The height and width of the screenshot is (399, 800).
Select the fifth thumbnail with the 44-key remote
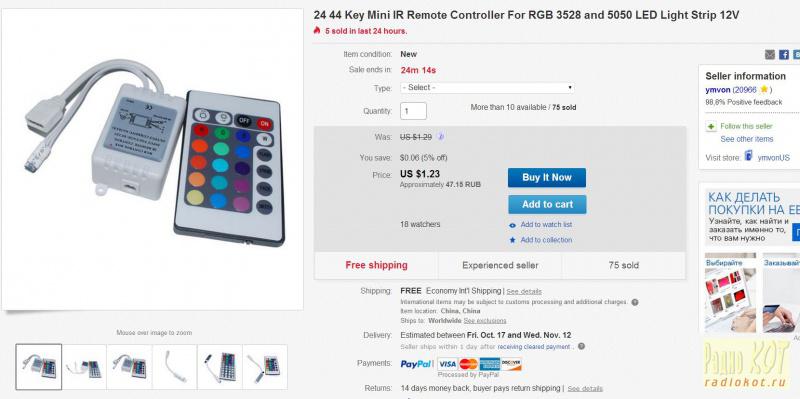[x=220, y=367]
